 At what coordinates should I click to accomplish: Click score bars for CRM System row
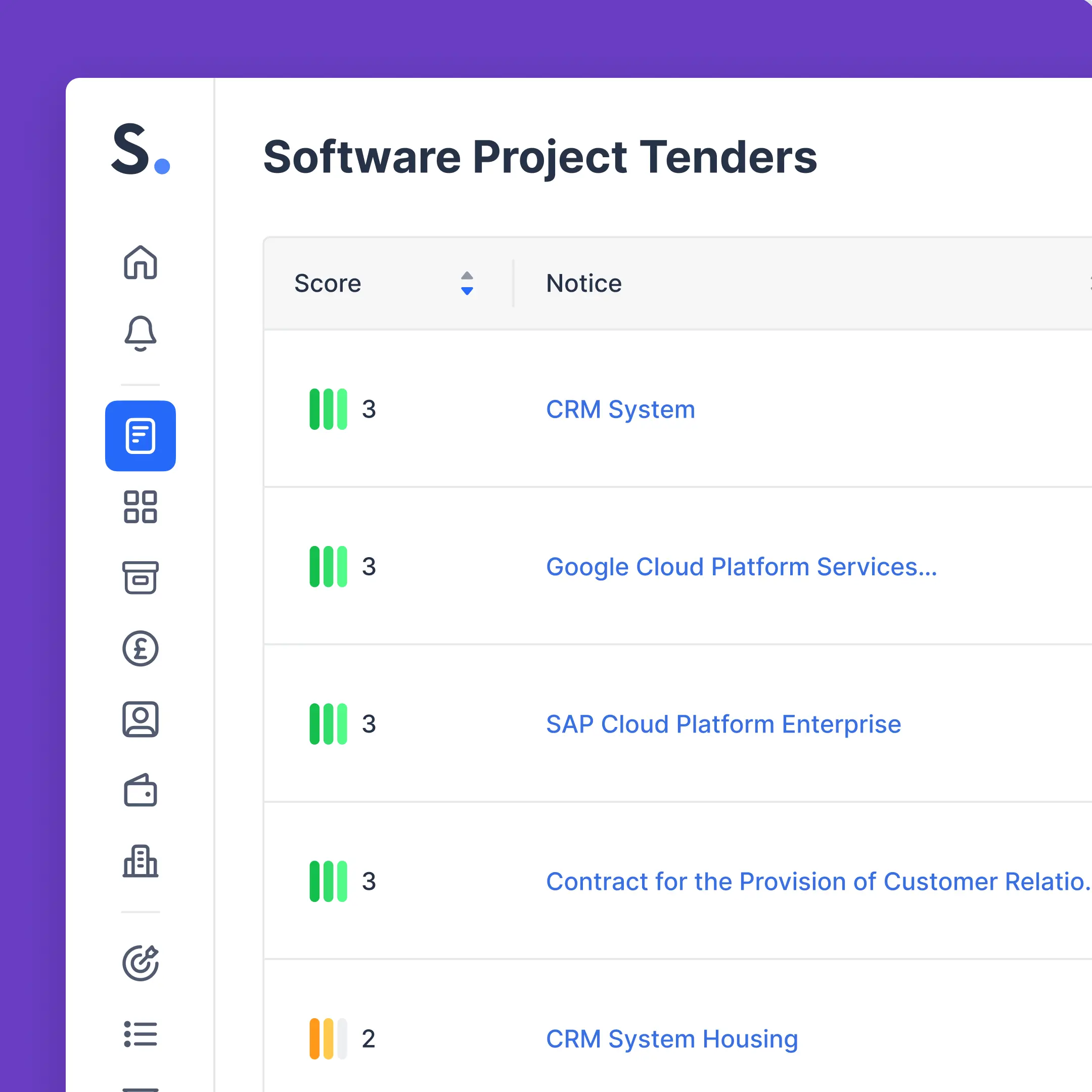pyautogui.click(x=329, y=409)
